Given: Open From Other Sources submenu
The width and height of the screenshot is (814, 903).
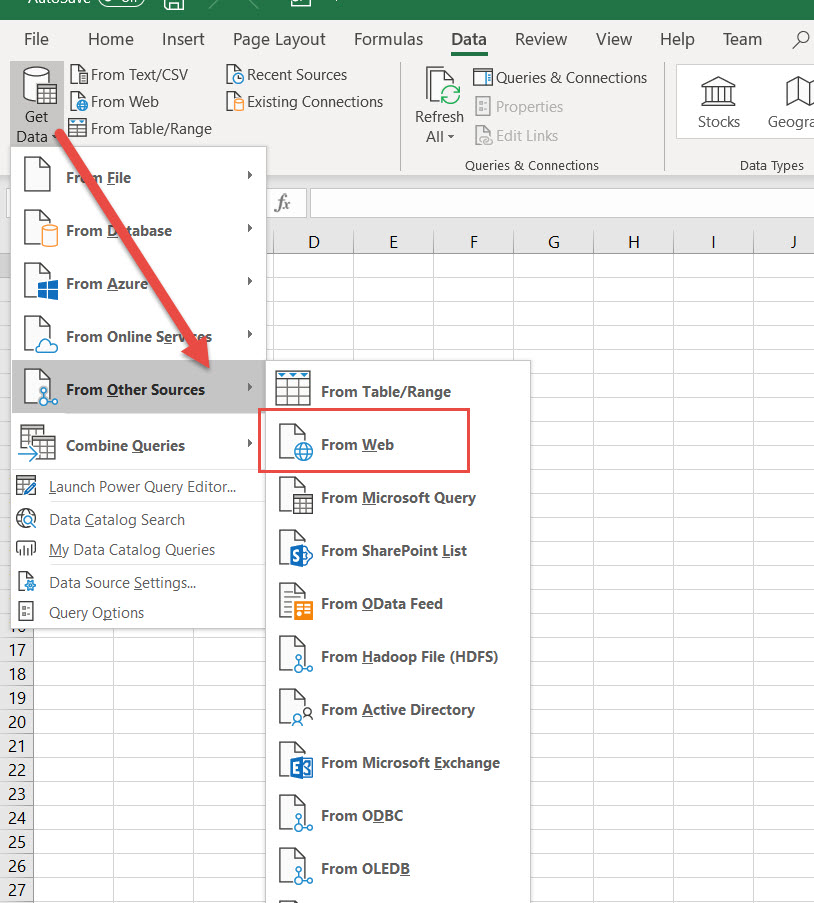Looking at the screenshot, I should pos(138,389).
